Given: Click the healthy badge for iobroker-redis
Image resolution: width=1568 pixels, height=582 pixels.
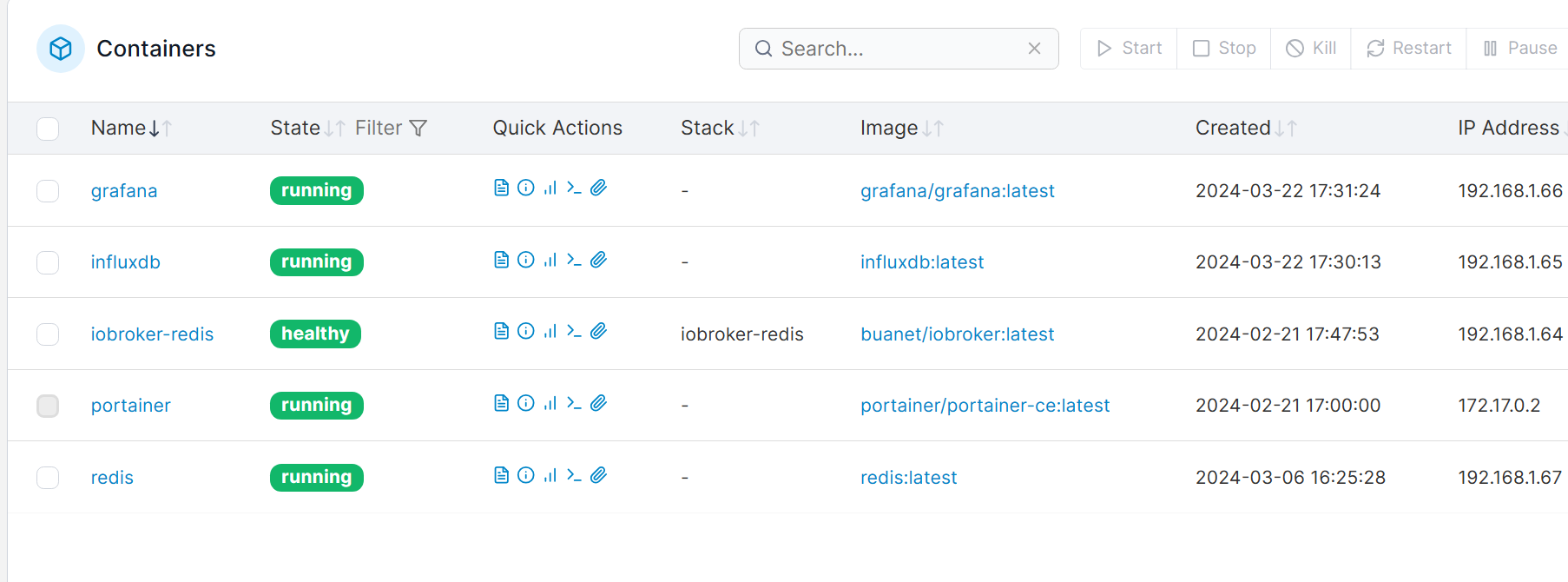Looking at the screenshot, I should pos(315,334).
